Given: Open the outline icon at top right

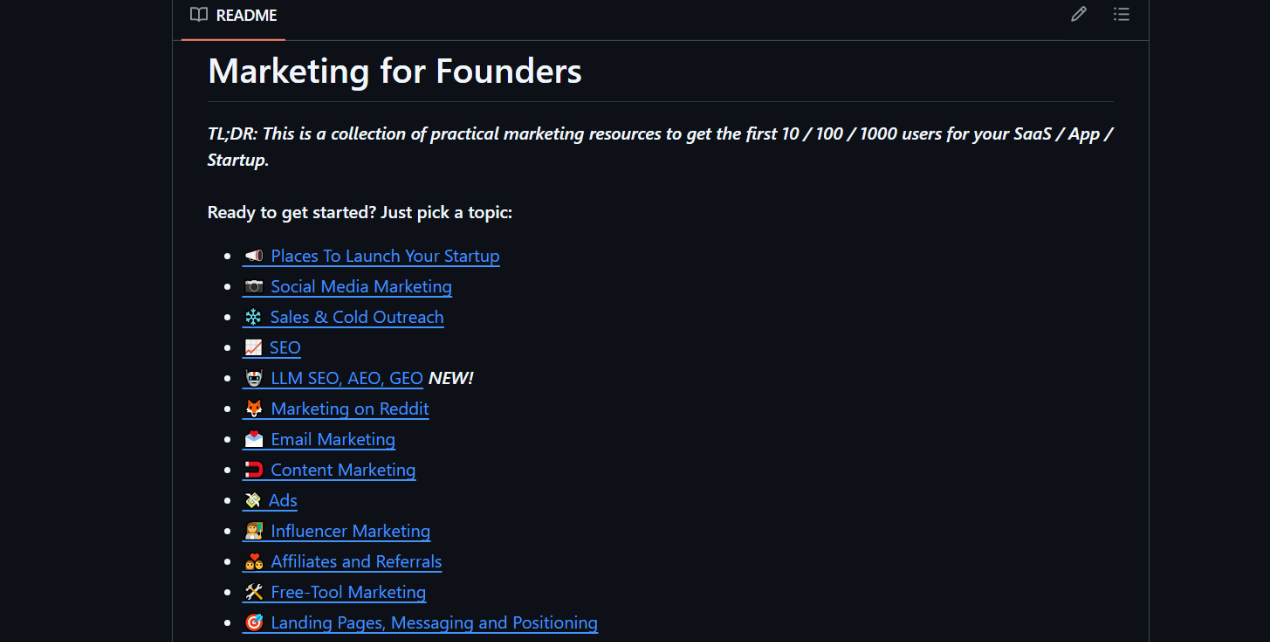Looking at the screenshot, I should coord(1122,14).
